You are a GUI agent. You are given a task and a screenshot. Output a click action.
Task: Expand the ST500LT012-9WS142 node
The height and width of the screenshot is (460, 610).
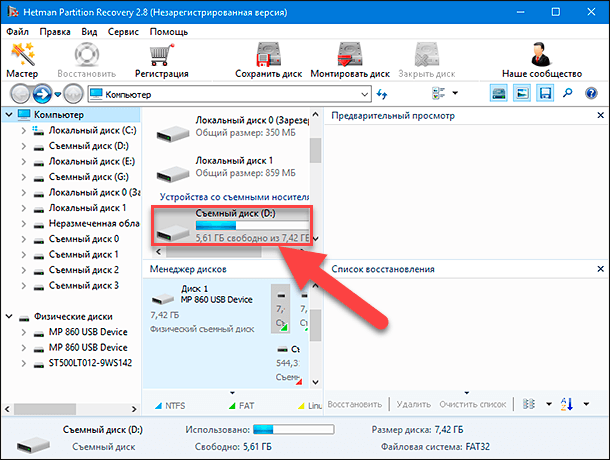(x=24, y=363)
